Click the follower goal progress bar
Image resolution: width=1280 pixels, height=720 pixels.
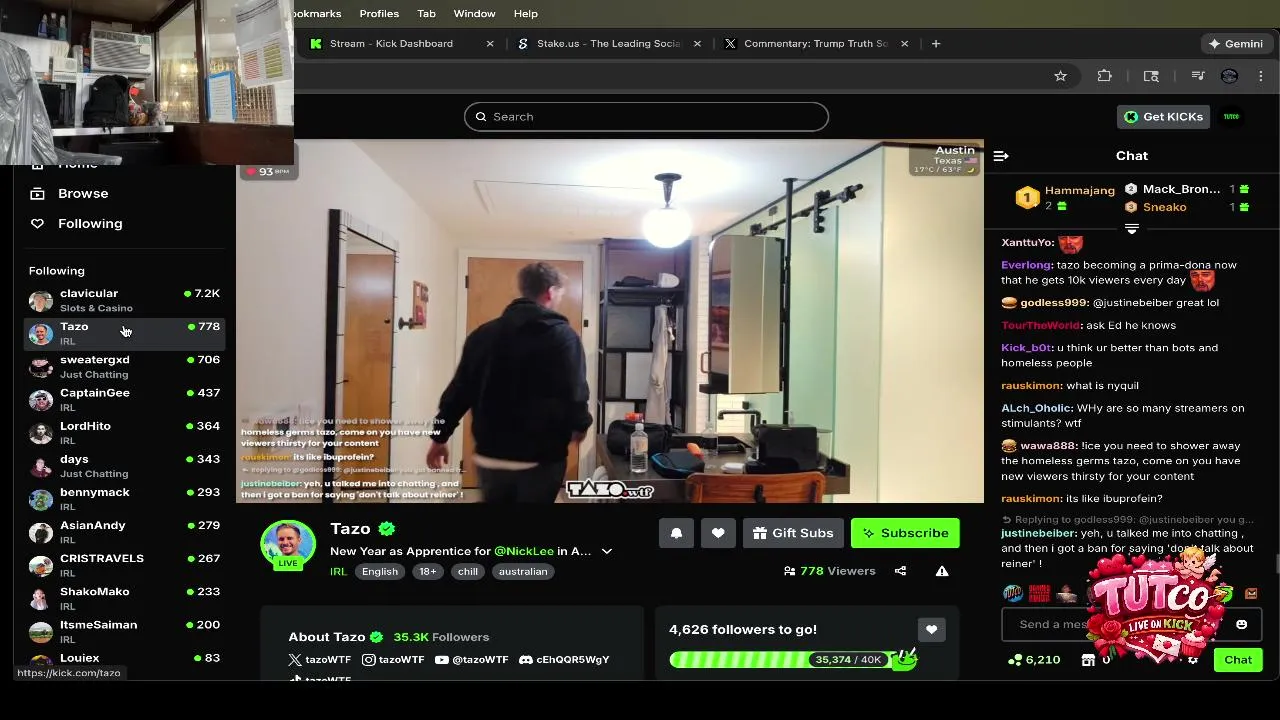(792, 660)
